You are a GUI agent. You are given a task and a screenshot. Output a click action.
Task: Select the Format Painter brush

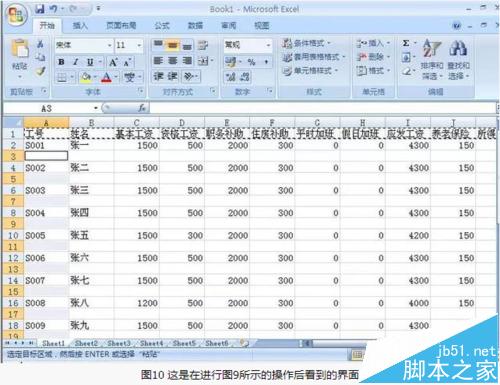[x=40, y=71]
